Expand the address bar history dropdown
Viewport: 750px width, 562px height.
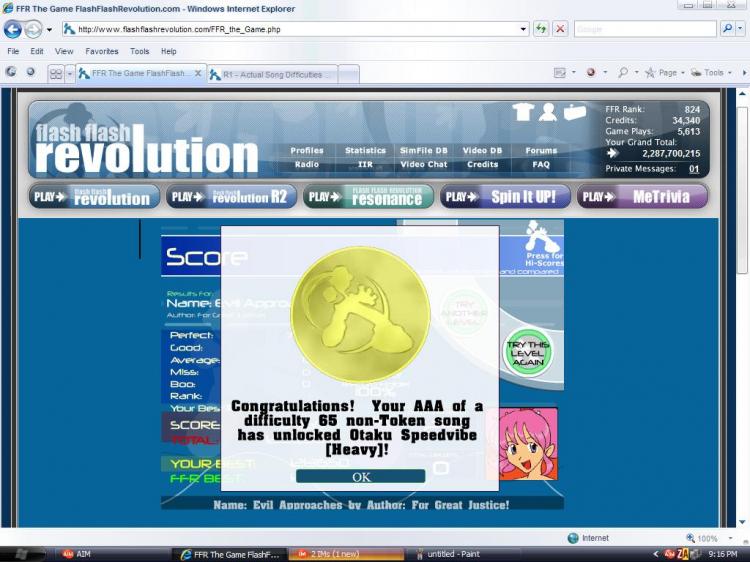(523, 29)
